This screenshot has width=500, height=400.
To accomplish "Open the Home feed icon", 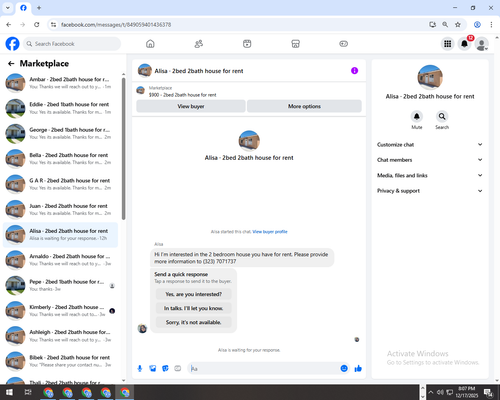I will coord(150,44).
